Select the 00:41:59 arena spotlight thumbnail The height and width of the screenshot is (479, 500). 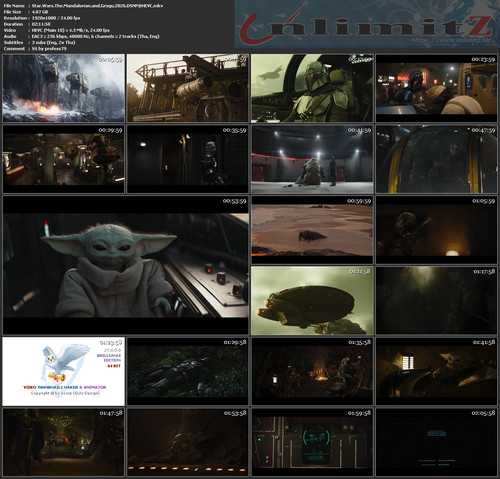[312, 159]
